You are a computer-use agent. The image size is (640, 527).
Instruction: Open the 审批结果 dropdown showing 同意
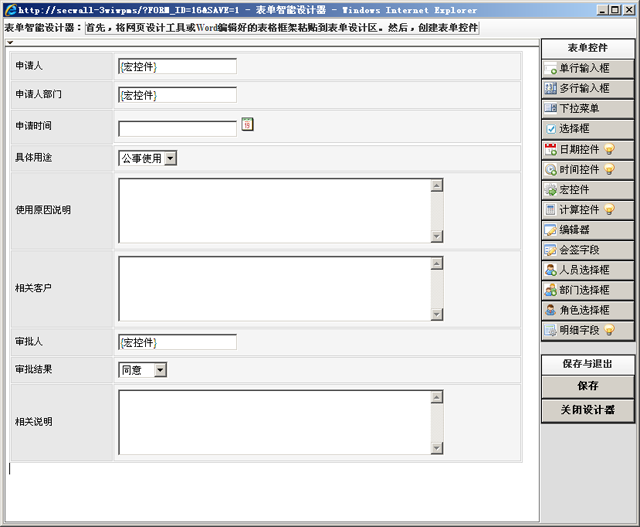[160, 370]
